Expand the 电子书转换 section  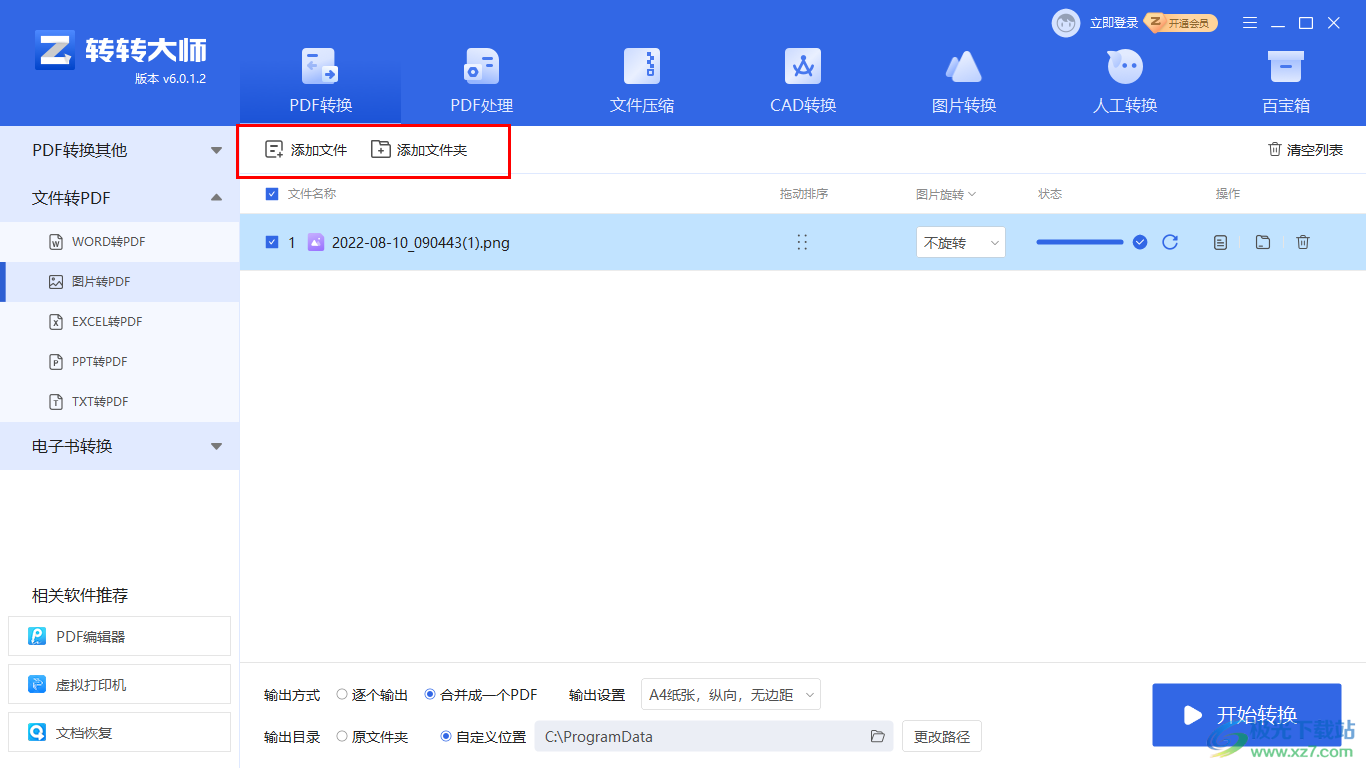pos(119,446)
